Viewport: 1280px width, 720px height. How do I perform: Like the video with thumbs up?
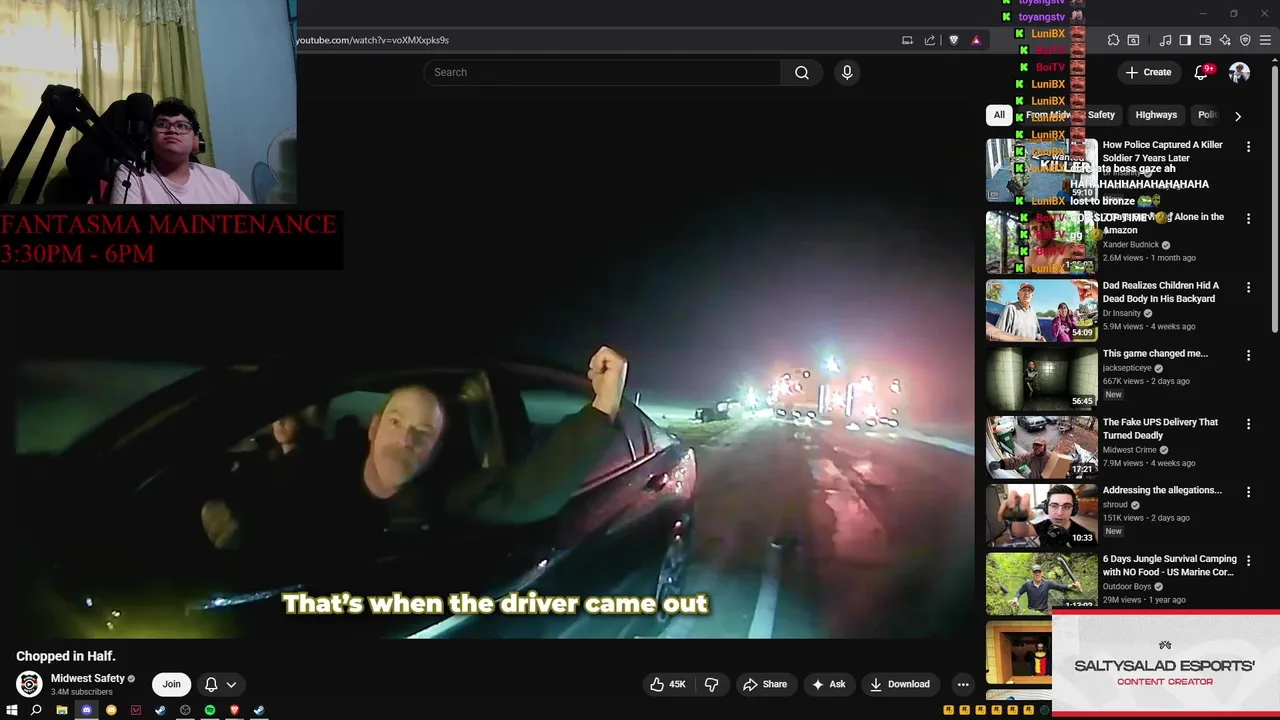click(x=667, y=684)
